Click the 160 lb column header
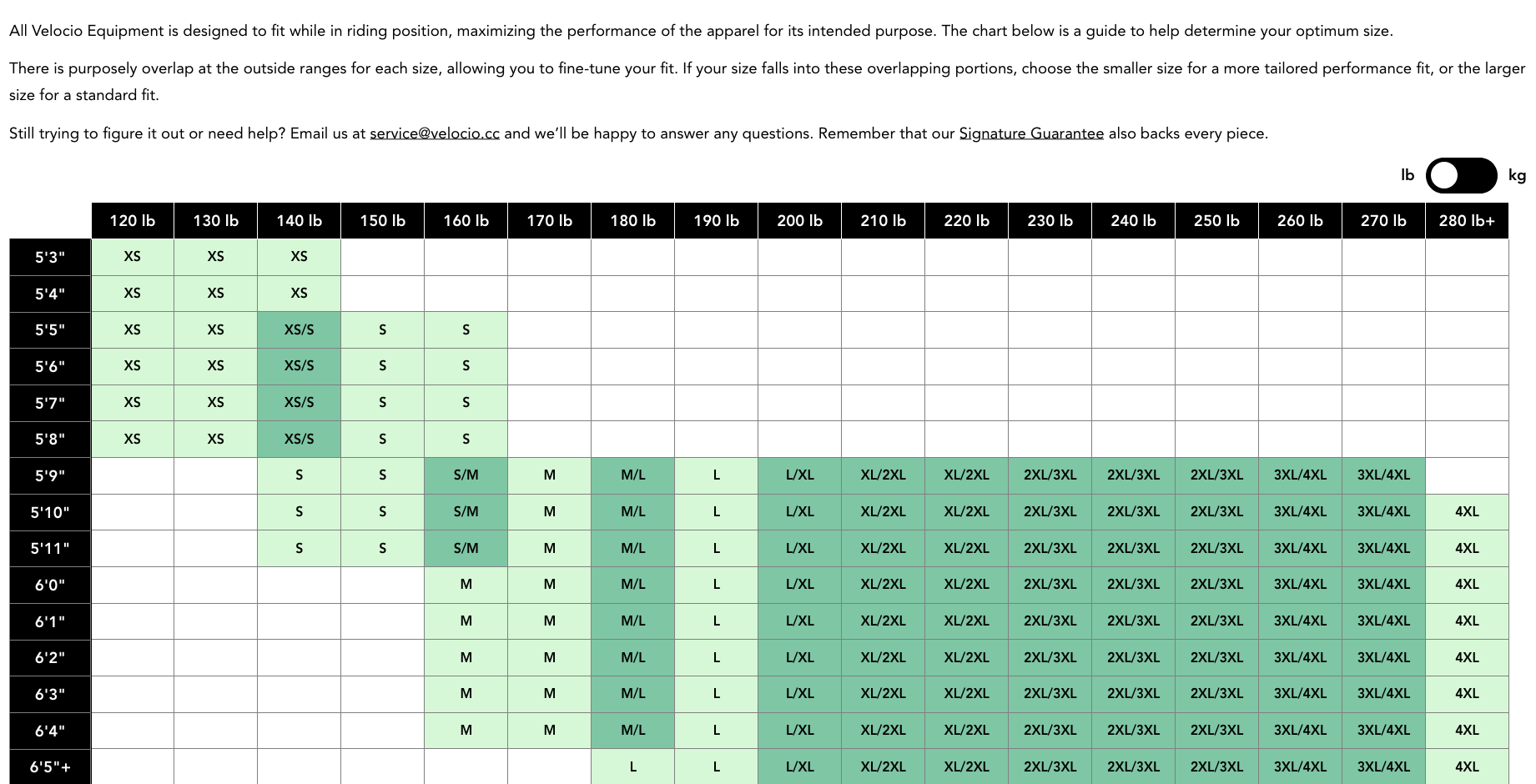Viewport: 1536px width, 784px height. coord(466,221)
